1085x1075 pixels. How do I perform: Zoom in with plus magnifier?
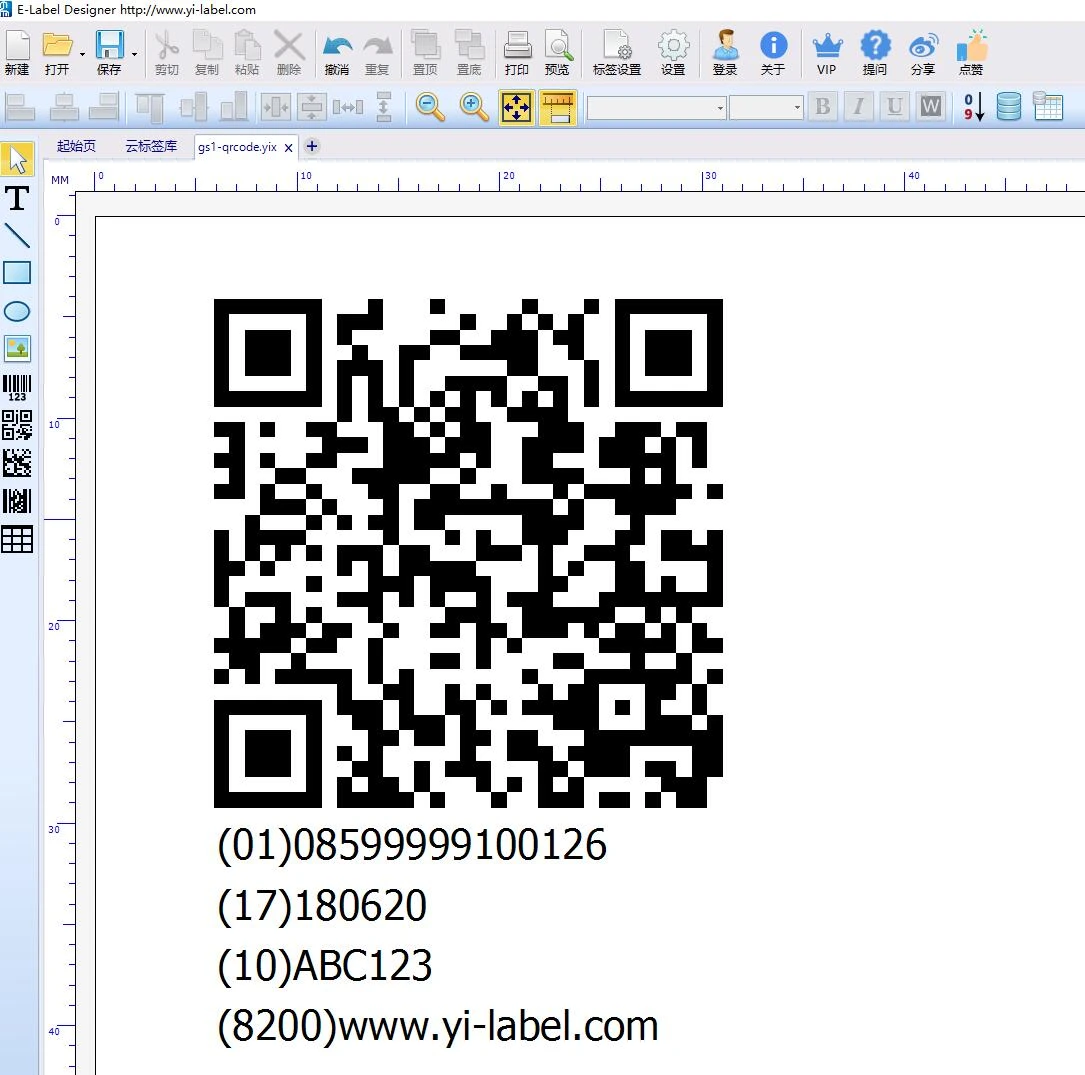(474, 107)
